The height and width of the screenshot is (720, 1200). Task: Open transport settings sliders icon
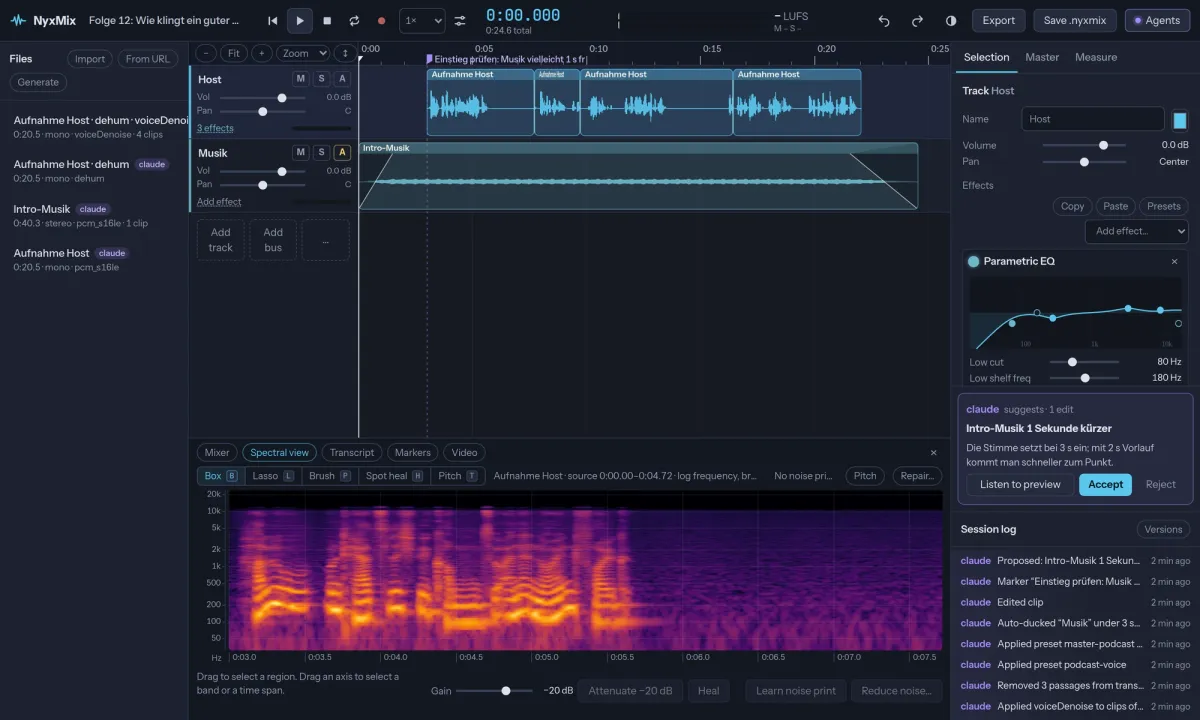[x=460, y=20]
